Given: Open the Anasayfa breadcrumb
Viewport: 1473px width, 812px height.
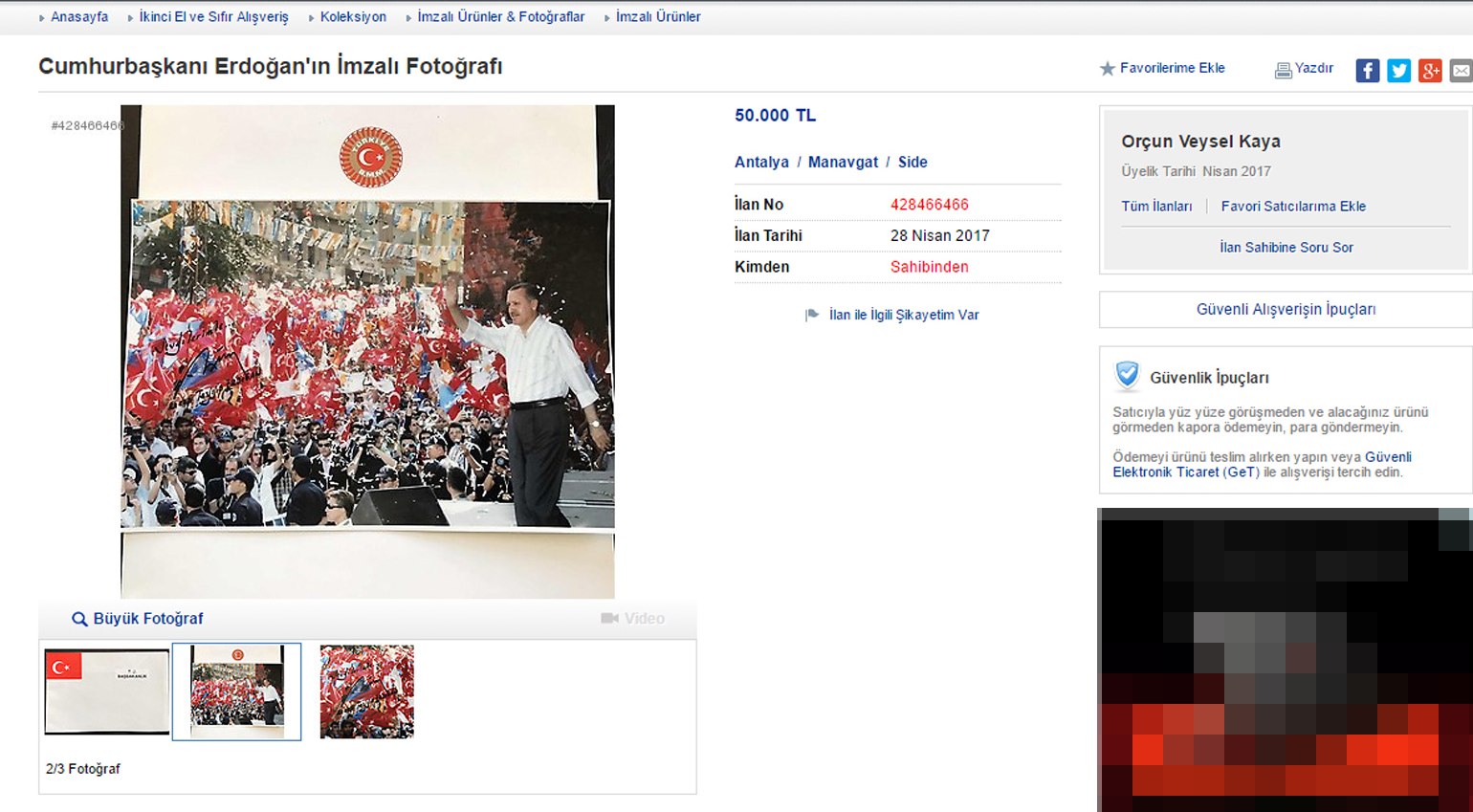Looking at the screenshot, I should (79, 17).
